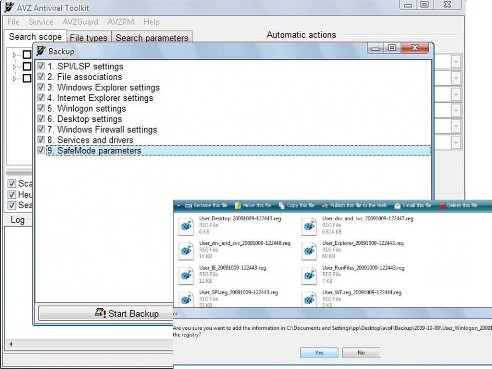Toggle the 'Sca...' checkbox in AVZ window

click(12, 183)
